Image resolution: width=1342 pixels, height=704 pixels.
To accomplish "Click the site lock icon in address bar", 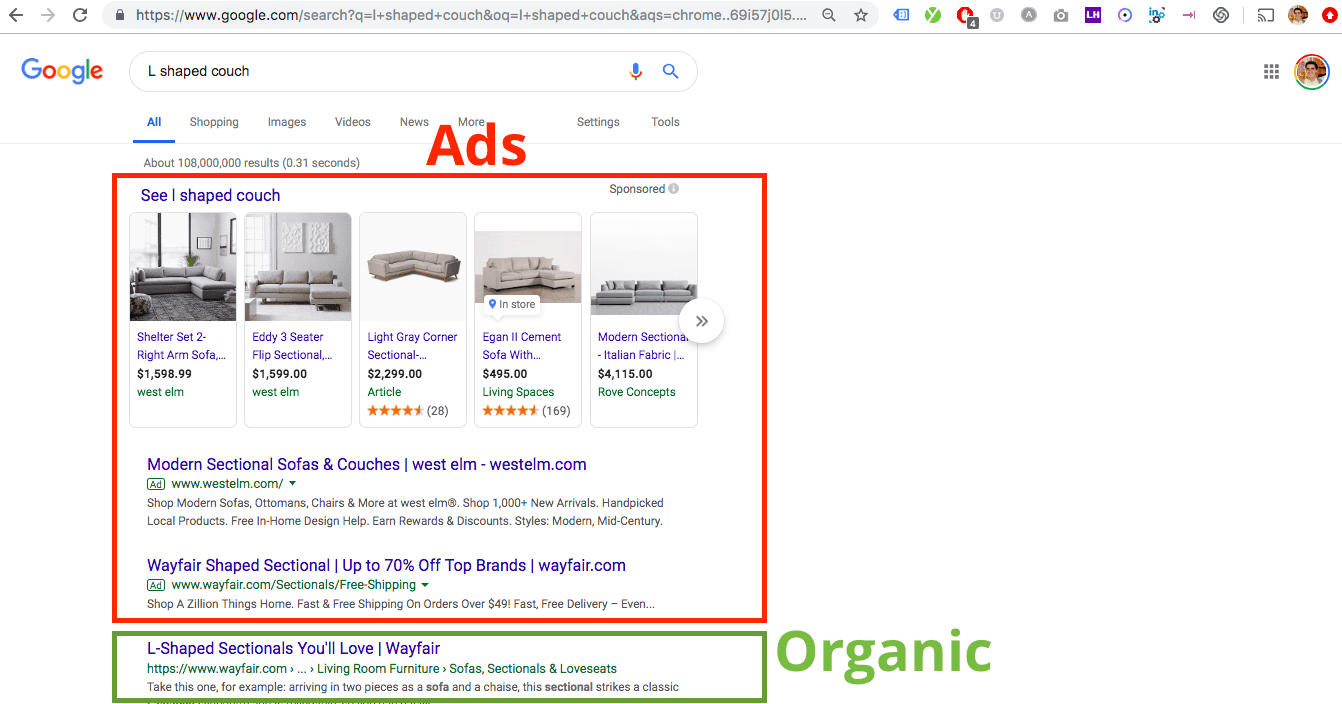I will coord(120,15).
